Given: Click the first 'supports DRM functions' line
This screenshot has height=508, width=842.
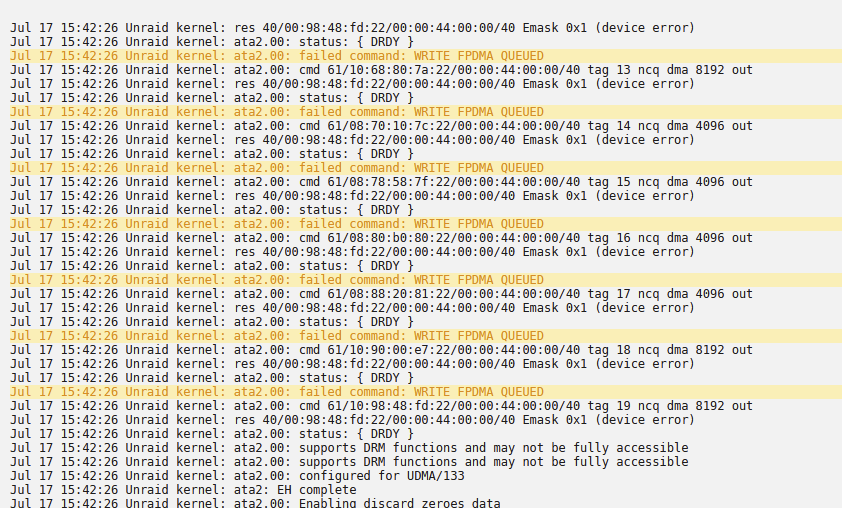Looking at the screenshot, I should [x=349, y=447].
